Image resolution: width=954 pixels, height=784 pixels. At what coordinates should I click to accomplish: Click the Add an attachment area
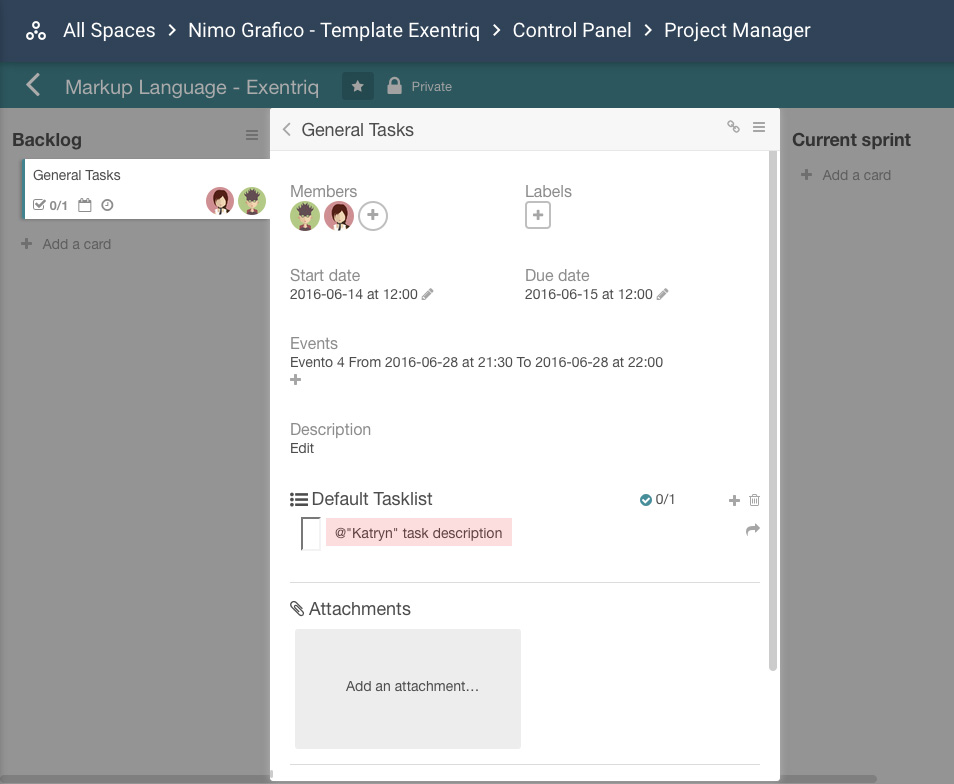408,689
